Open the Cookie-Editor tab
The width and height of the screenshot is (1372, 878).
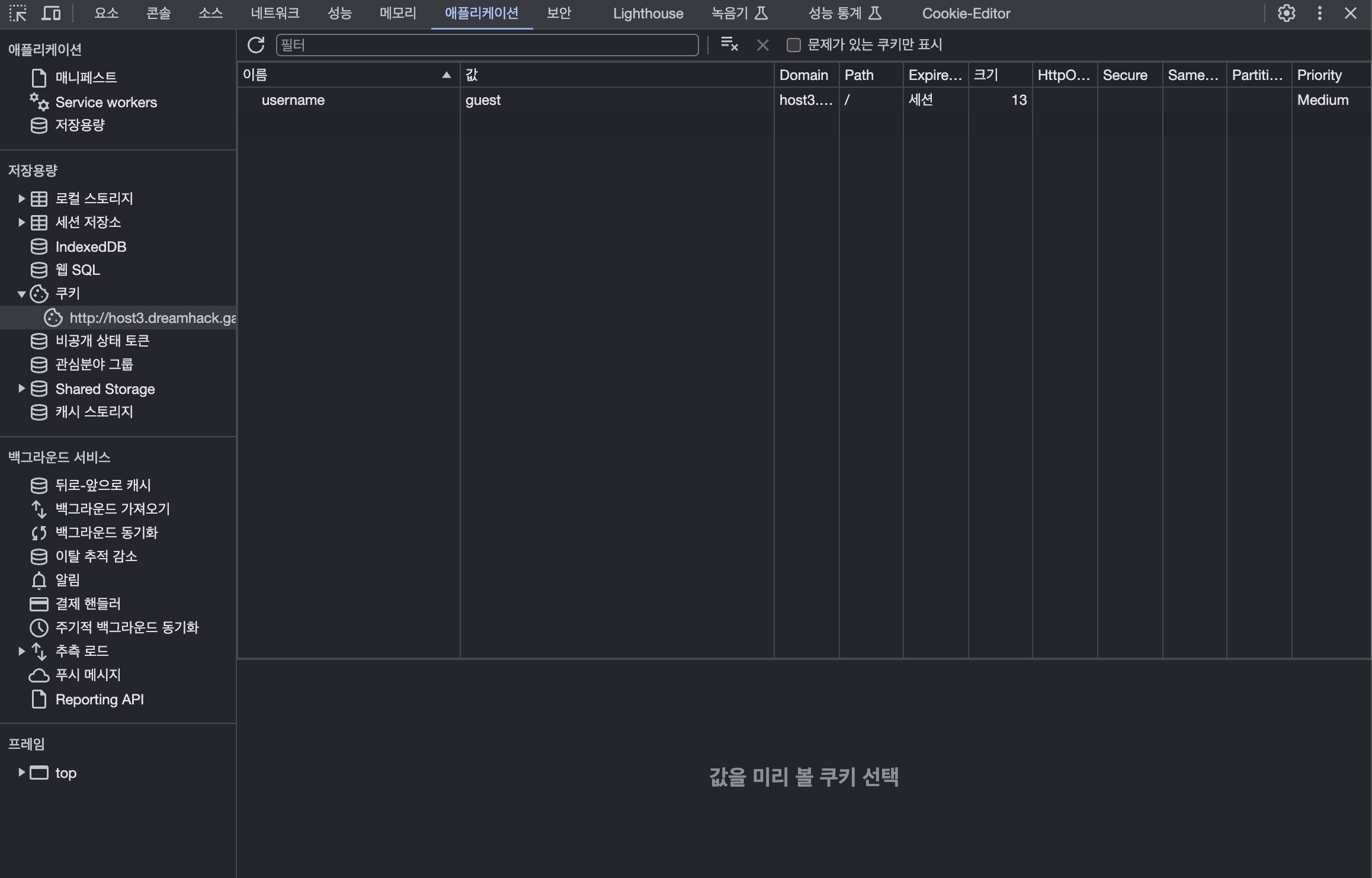point(966,13)
